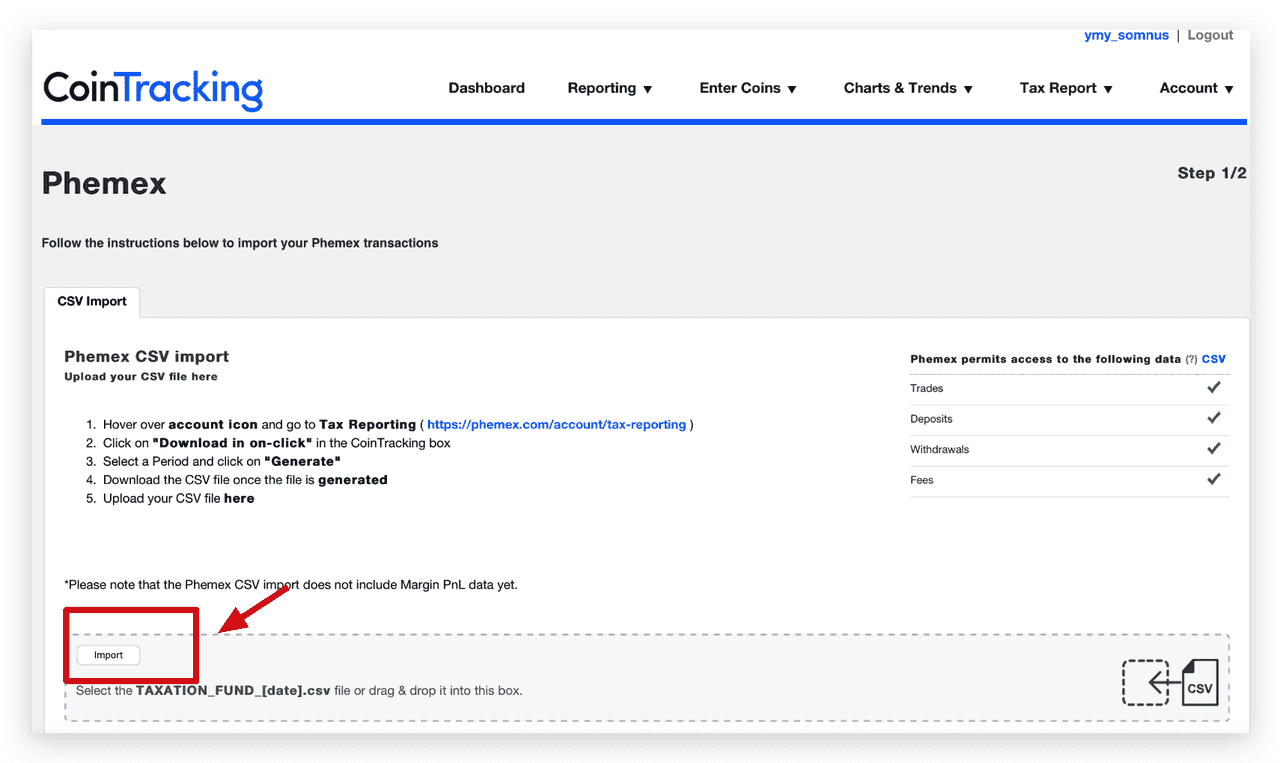This screenshot has width=1280, height=763.
Task: Click the "Upload your CSV file here" text
Action: (x=141, y=377)
